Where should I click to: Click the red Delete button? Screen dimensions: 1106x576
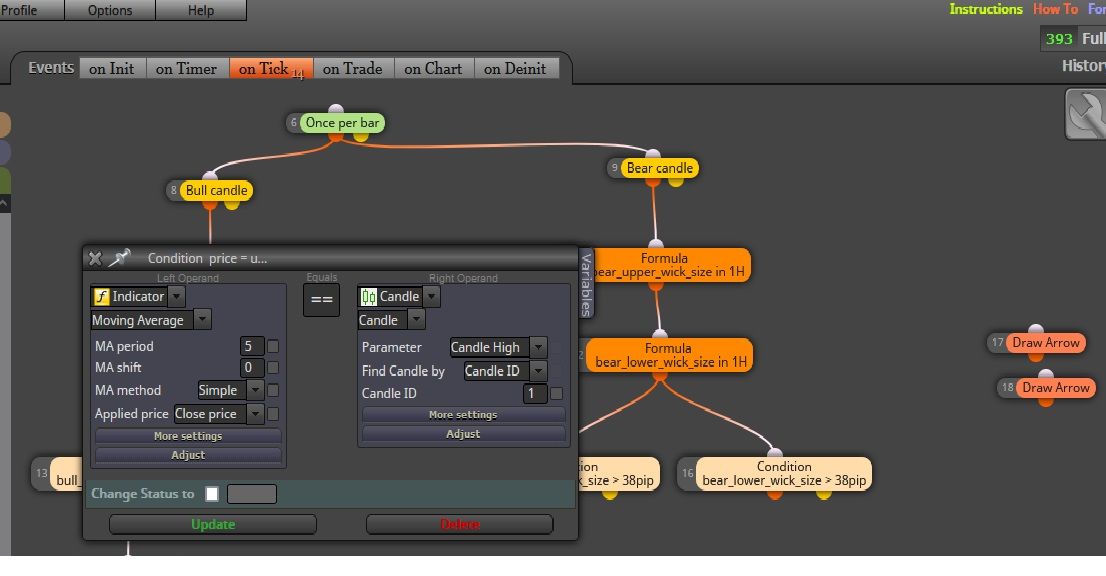coord(460,525)
